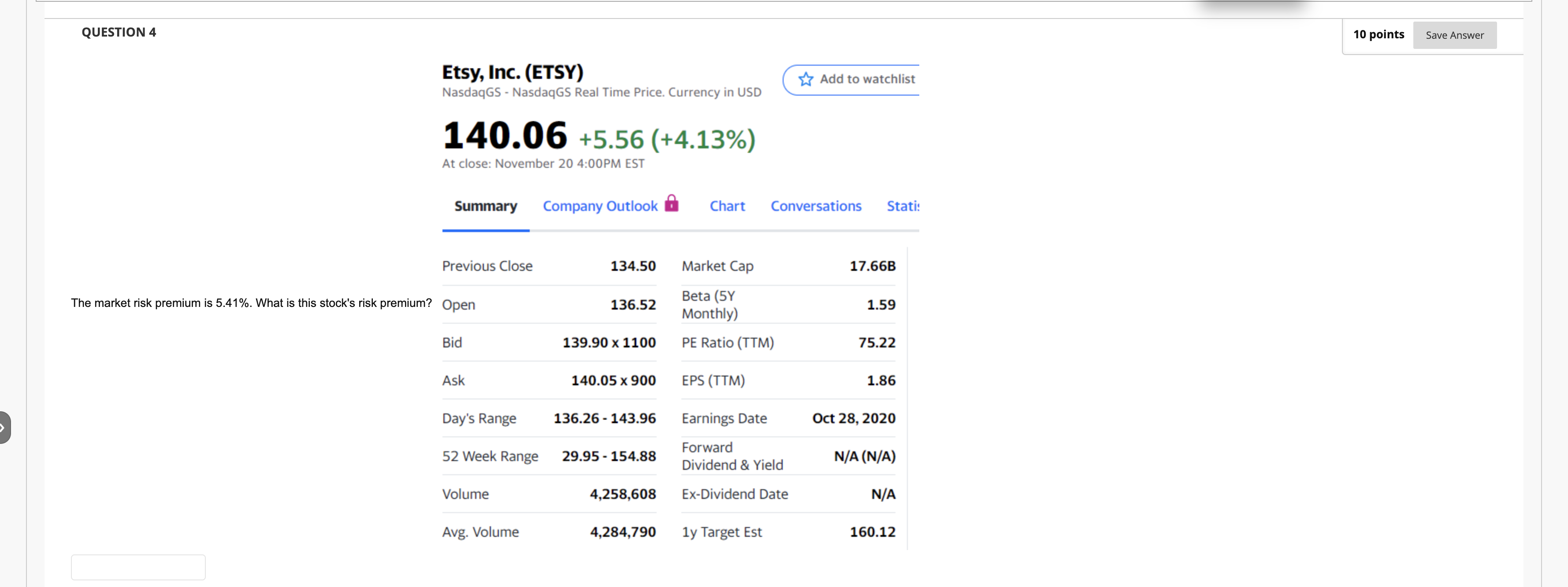The image size is (1568, 587).
Task: Click the Add to watchlist link text
Action: click(867, 79)
